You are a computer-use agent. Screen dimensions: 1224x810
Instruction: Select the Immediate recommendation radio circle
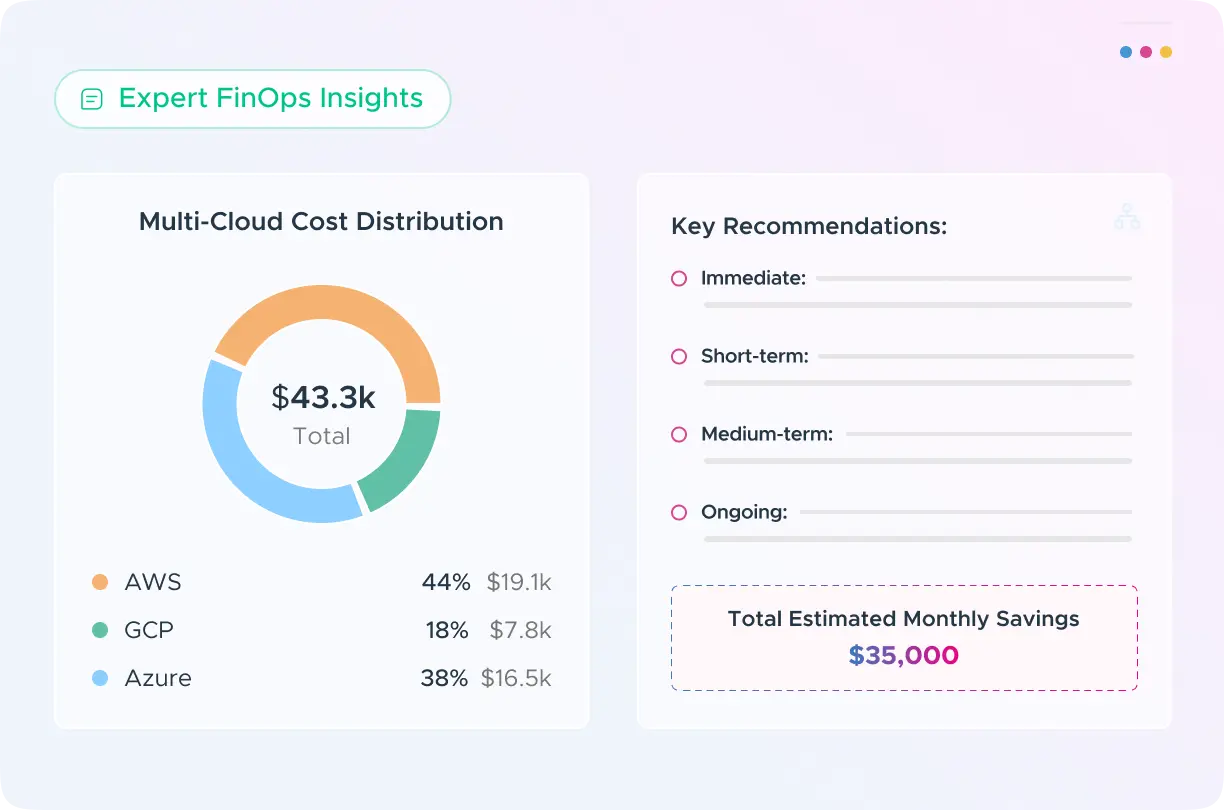[679, 279]
